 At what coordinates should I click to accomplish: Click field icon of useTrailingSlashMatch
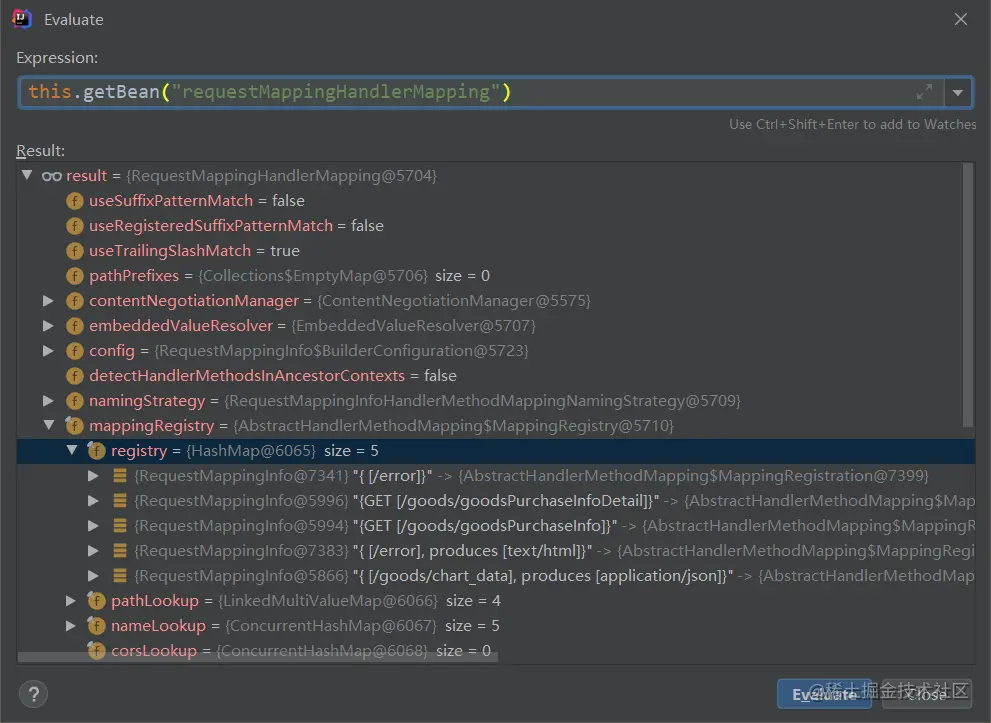[75, 251]
